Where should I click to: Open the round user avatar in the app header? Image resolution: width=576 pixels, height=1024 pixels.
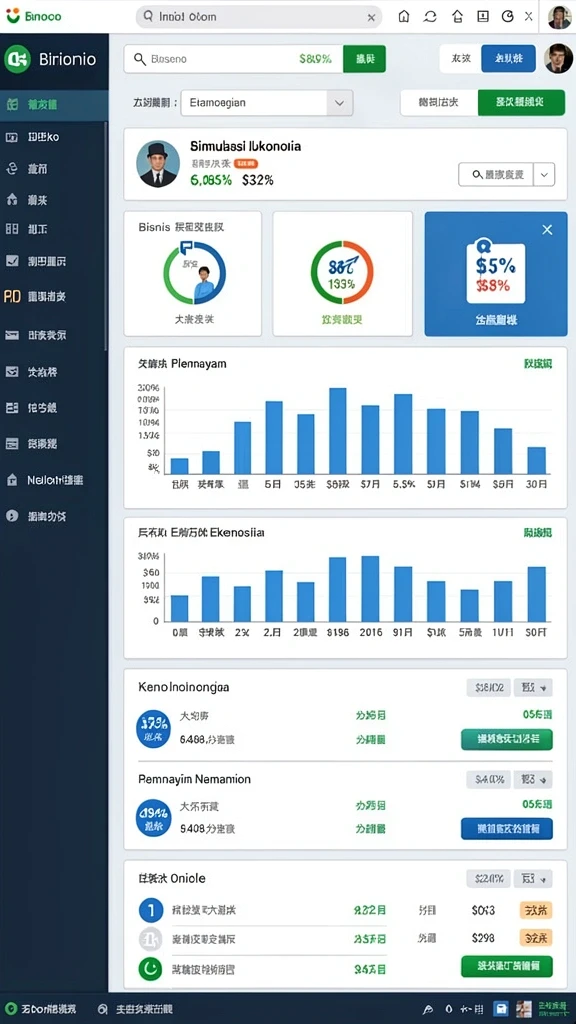coord(558,59)
